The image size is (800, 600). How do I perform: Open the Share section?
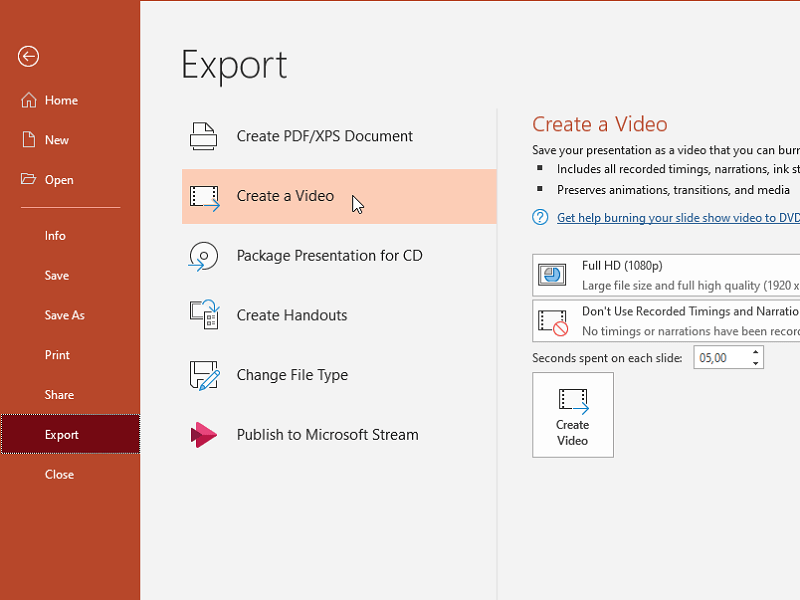[x=58, y=395]
